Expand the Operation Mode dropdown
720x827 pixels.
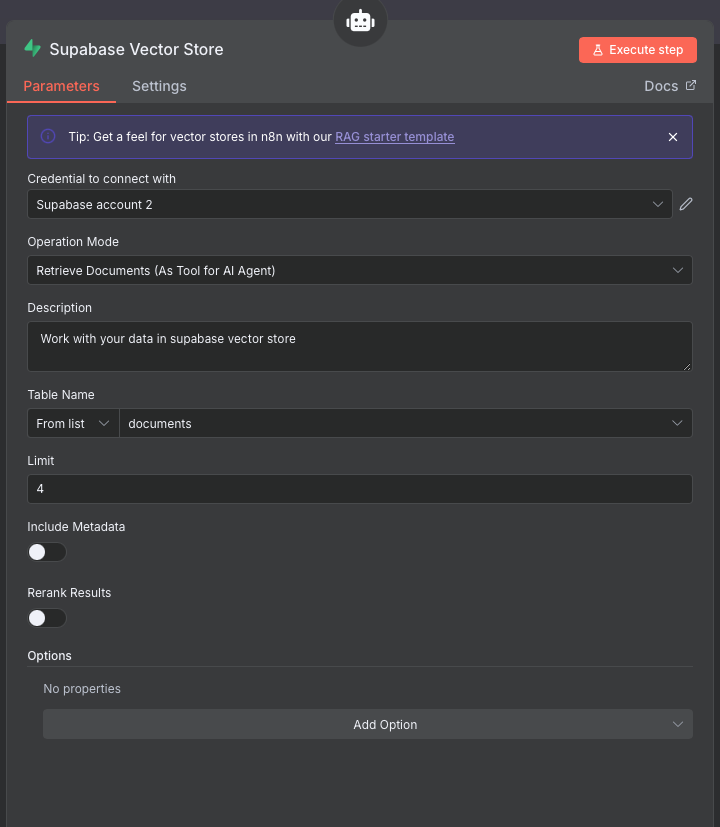[359, 270]
